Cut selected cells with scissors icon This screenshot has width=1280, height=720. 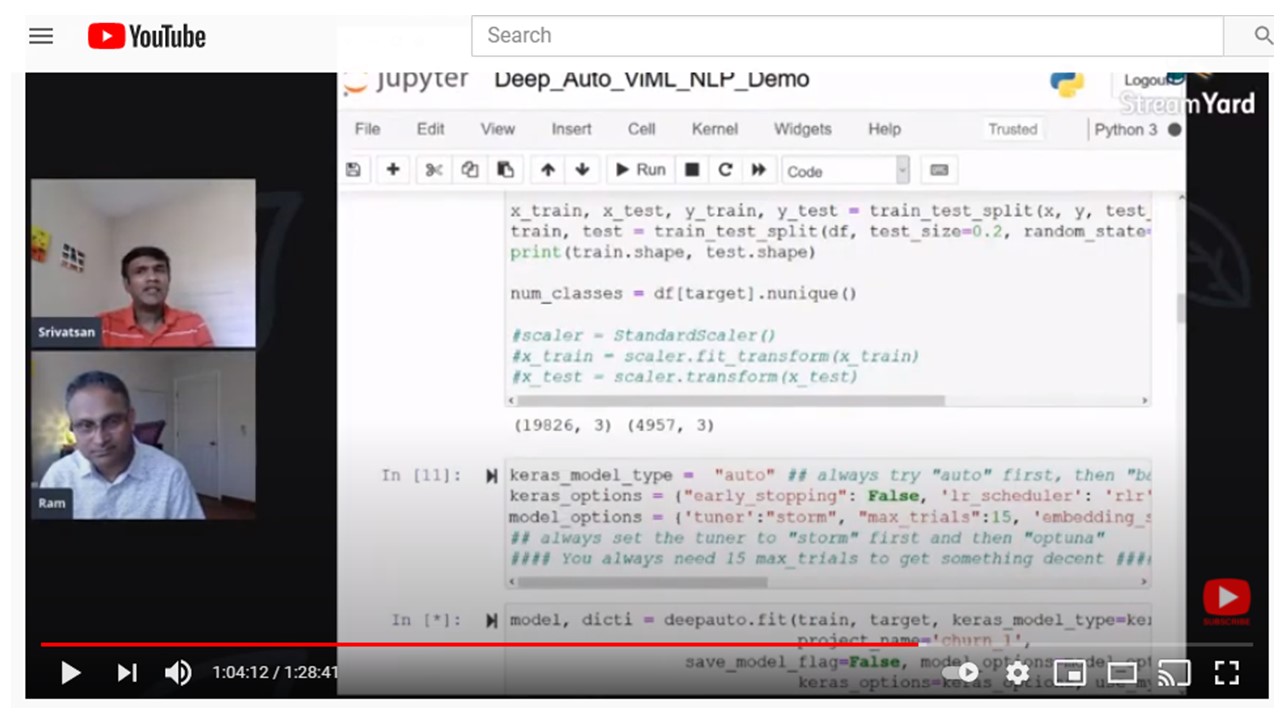pos(434,170)
